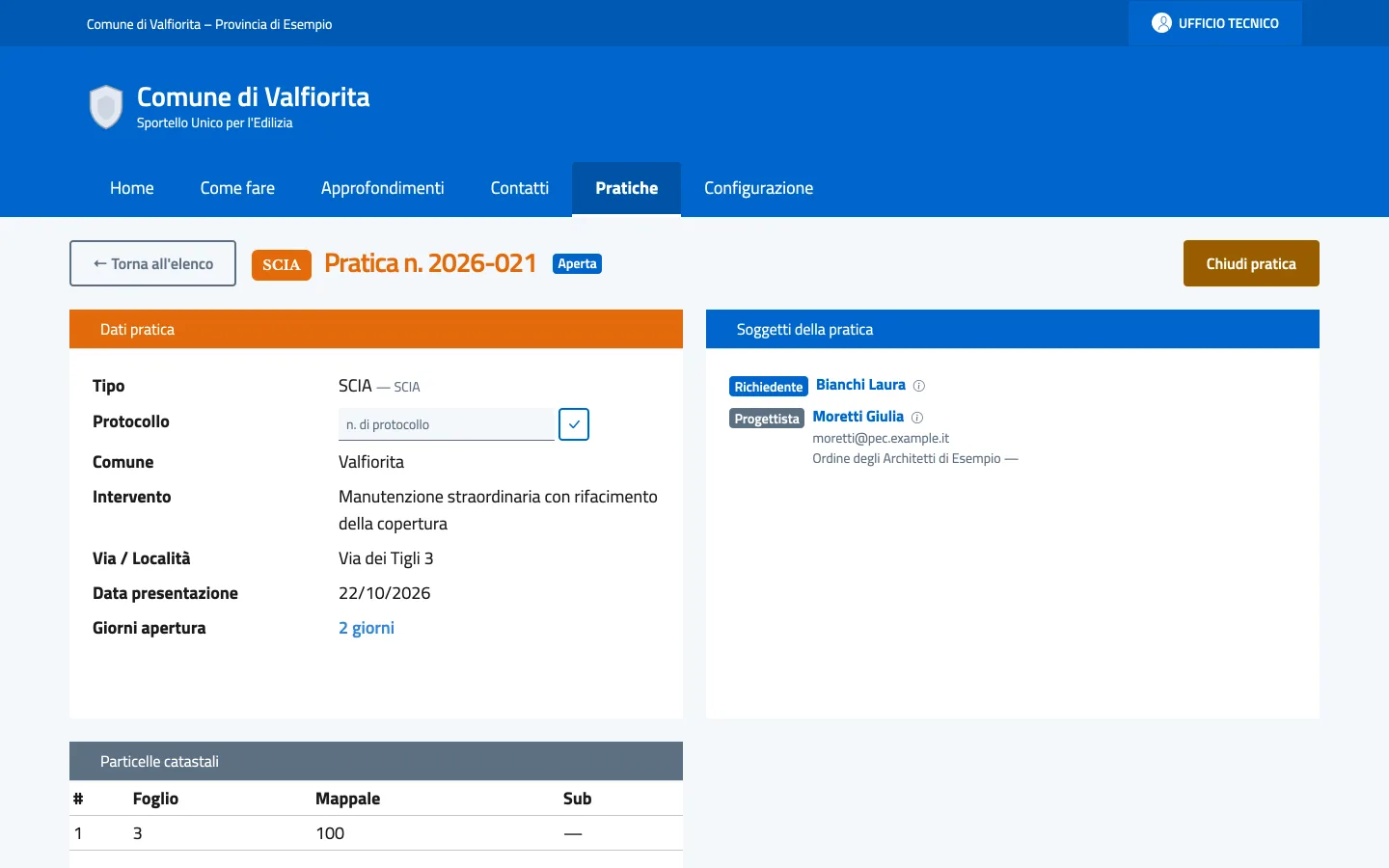Click the Via dei Tigli 3 address value
Screen dimensions: 1389x868
coord(386,558)
